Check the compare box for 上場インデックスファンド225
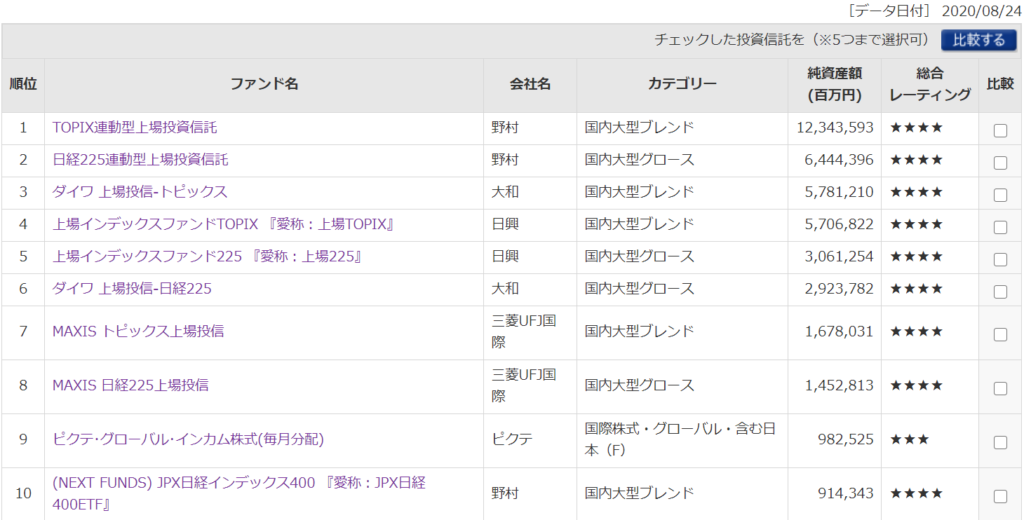 point(1000,259)
